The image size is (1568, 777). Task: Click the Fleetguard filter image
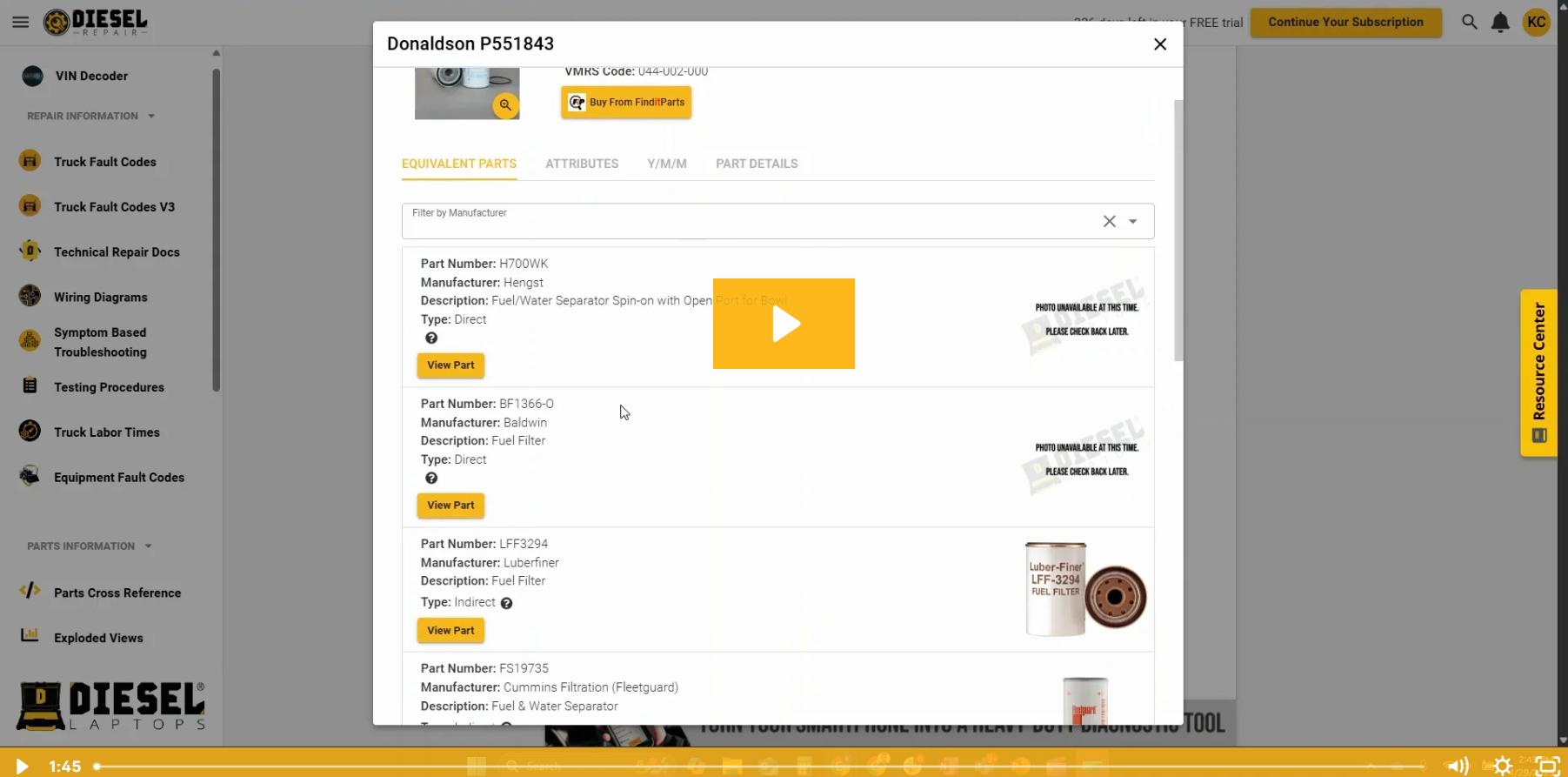[x=1085, y=700]
